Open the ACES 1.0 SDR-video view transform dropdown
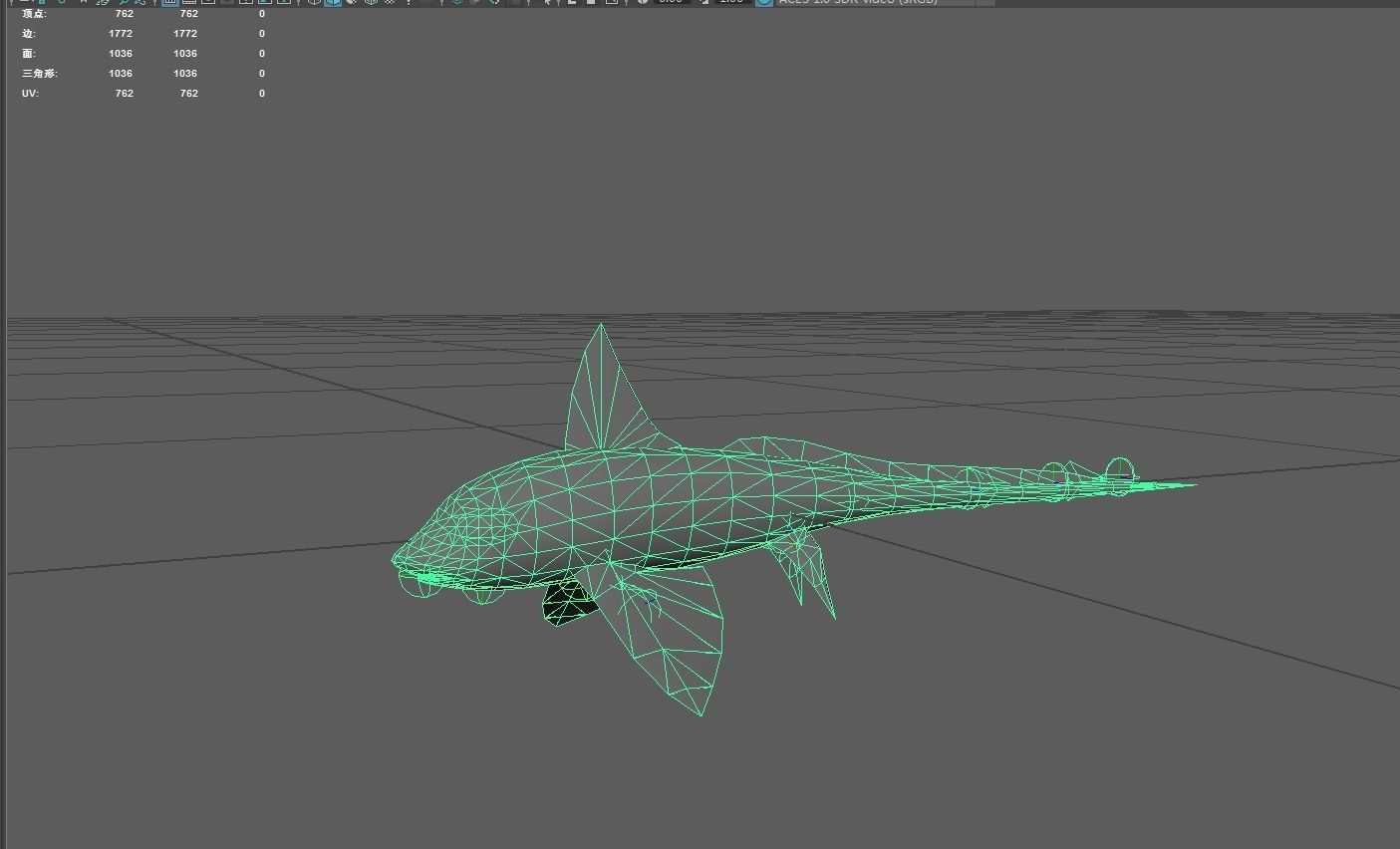Screen dimensions: 1400x849 point(883,2)
